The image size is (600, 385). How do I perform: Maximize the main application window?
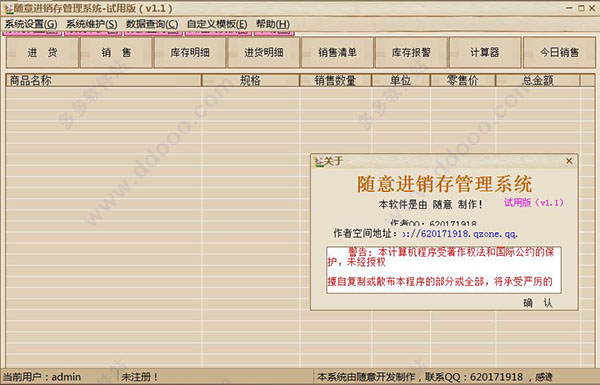(581, 8)
